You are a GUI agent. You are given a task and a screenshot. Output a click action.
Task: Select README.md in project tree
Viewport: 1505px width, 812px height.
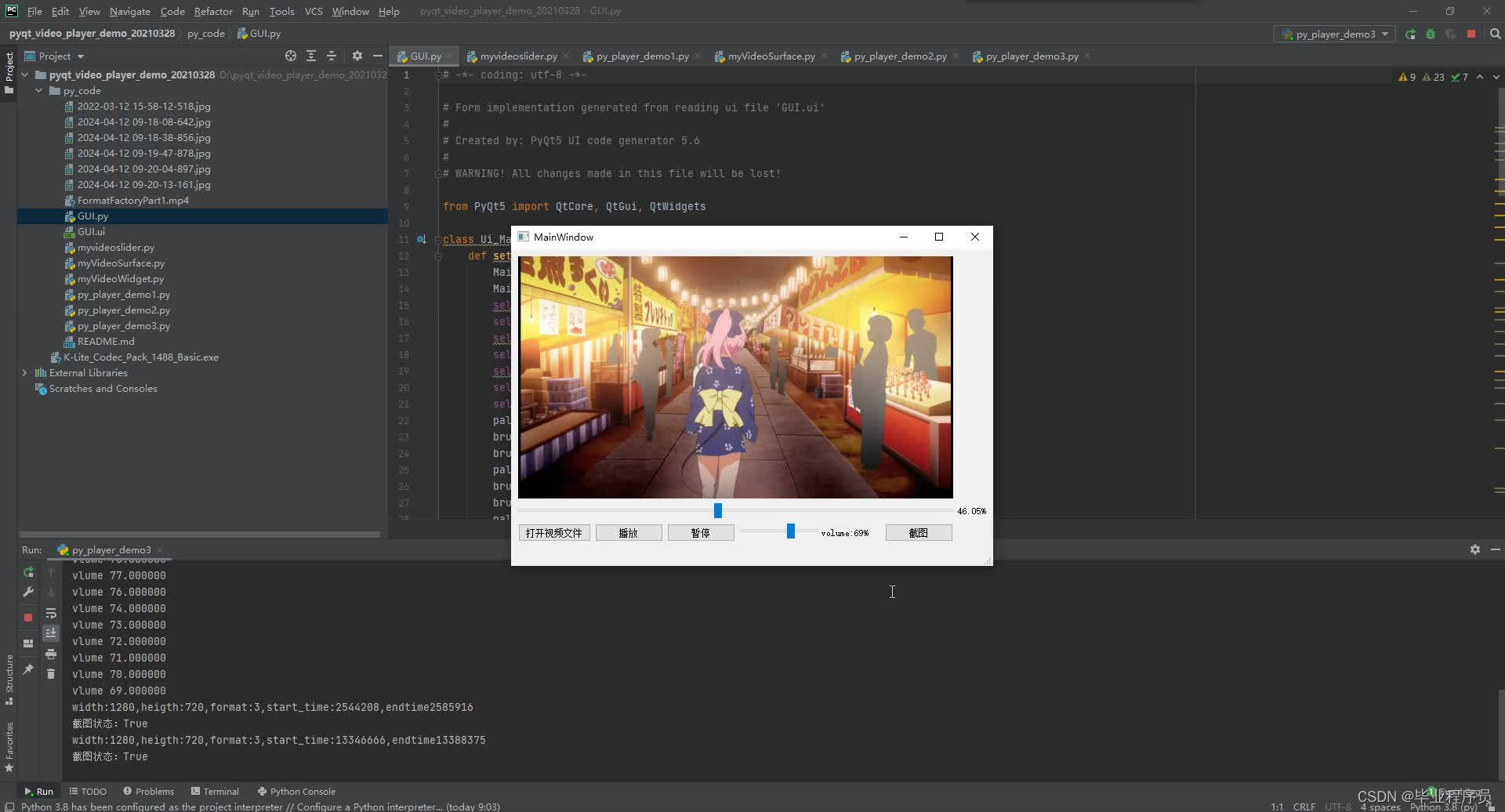[106, 342]
